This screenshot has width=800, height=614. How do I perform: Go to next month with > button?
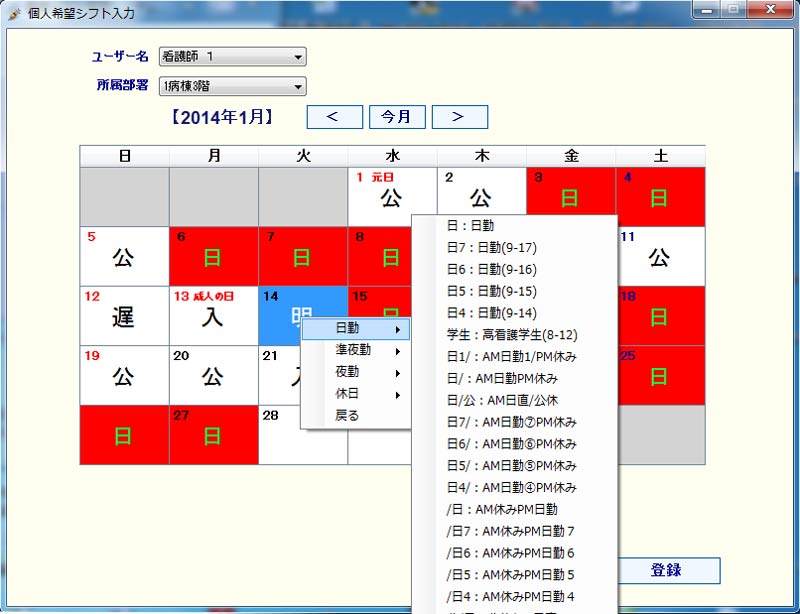[459, 117]
